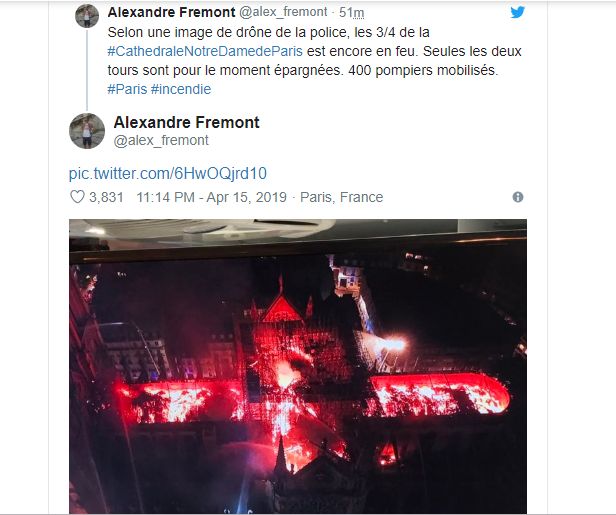Open the large Alexandre Fremont display name
This screenshot has height=515, width=616.
[x=187, y=122]
